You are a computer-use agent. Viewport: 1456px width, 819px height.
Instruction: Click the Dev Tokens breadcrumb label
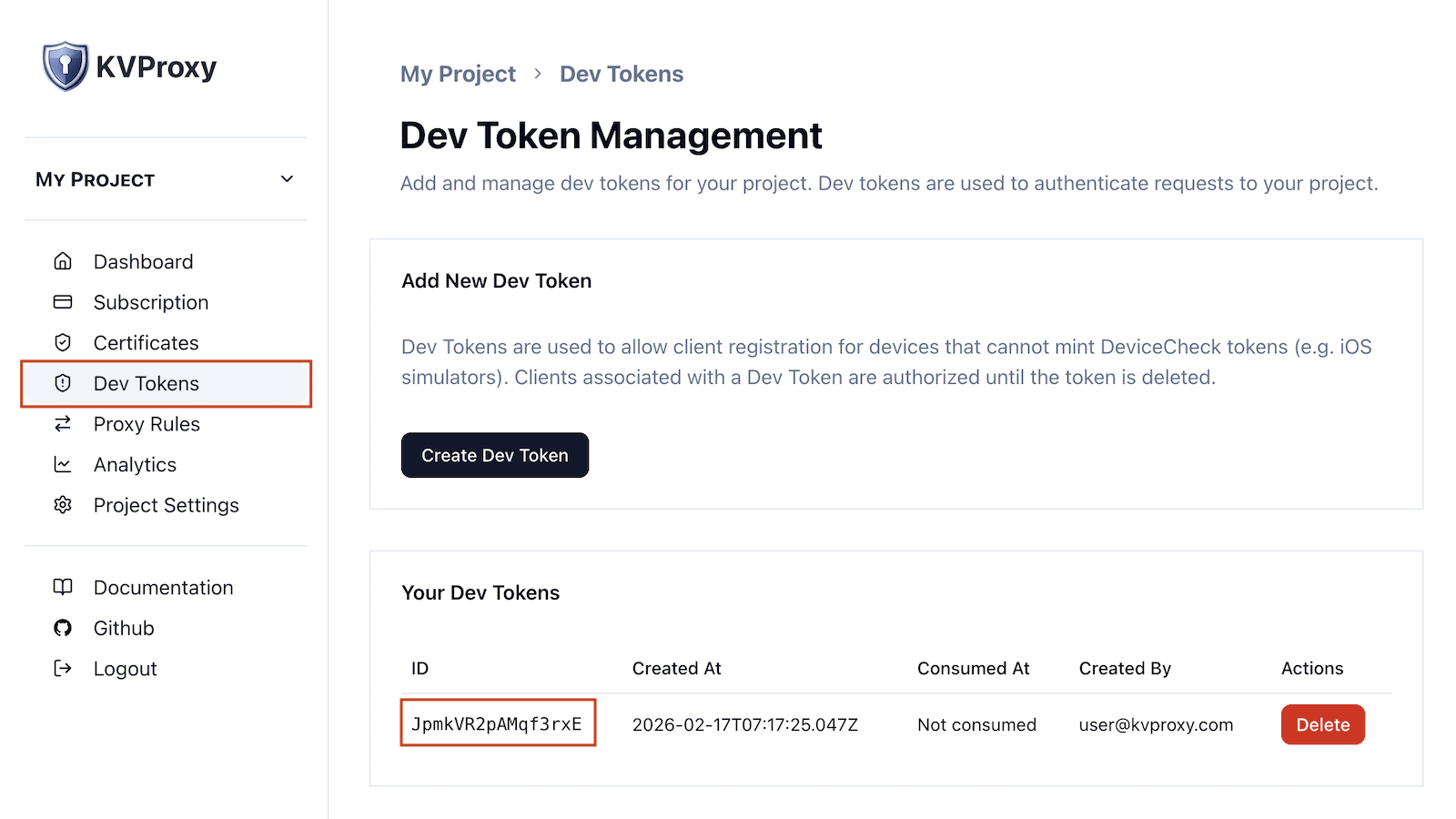[621, 74]
